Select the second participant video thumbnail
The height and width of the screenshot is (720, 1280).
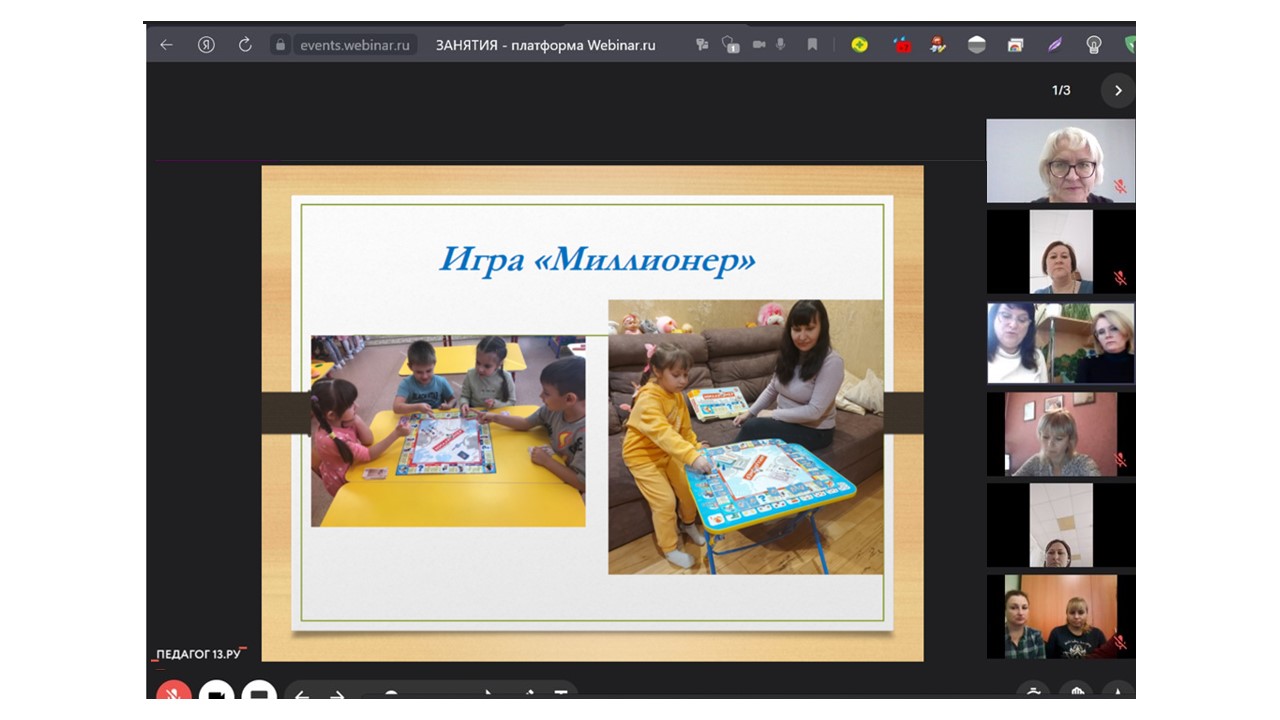tap(1061, 252)
